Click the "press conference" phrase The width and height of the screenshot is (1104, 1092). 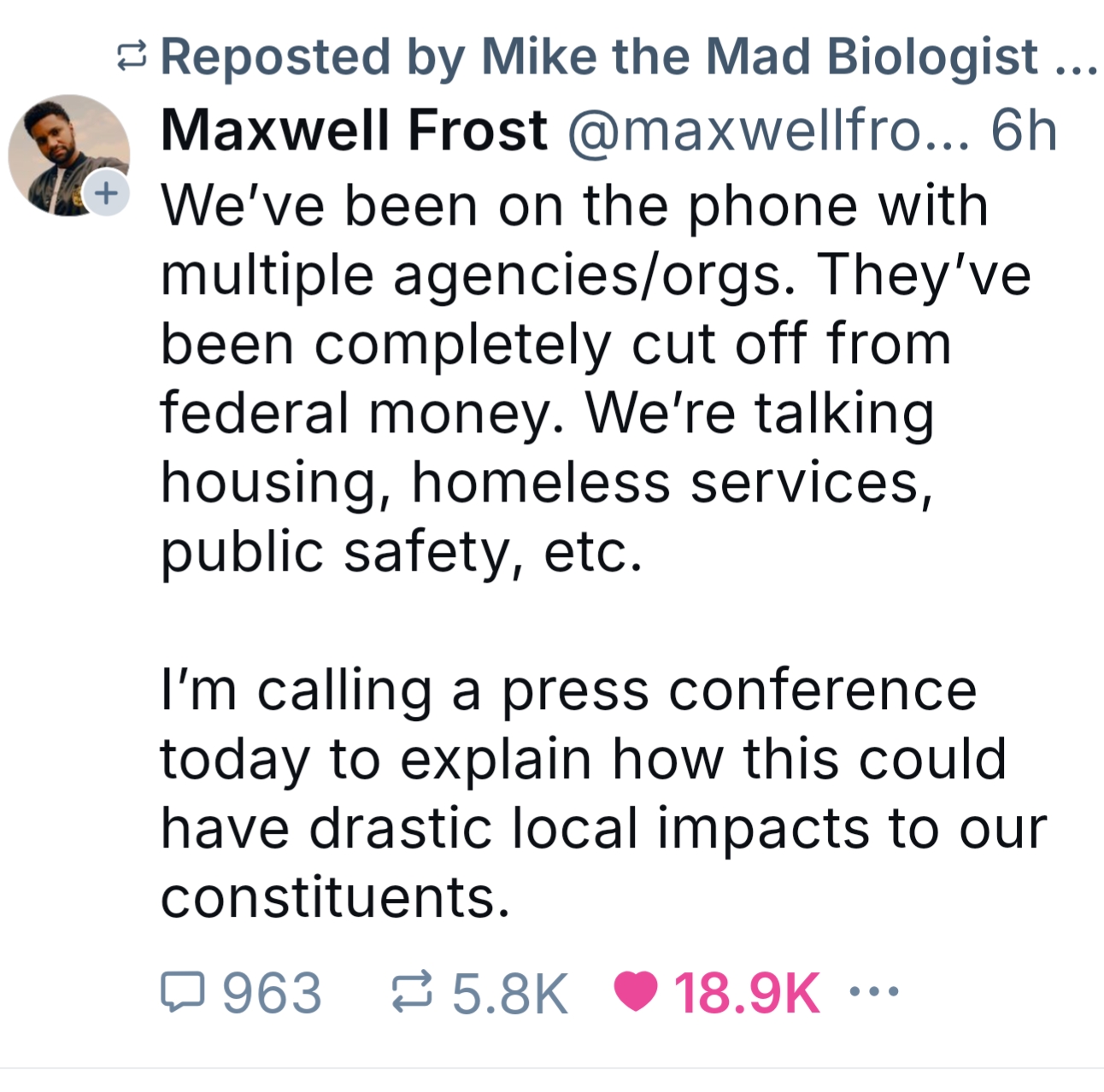[x=738, y=690]
